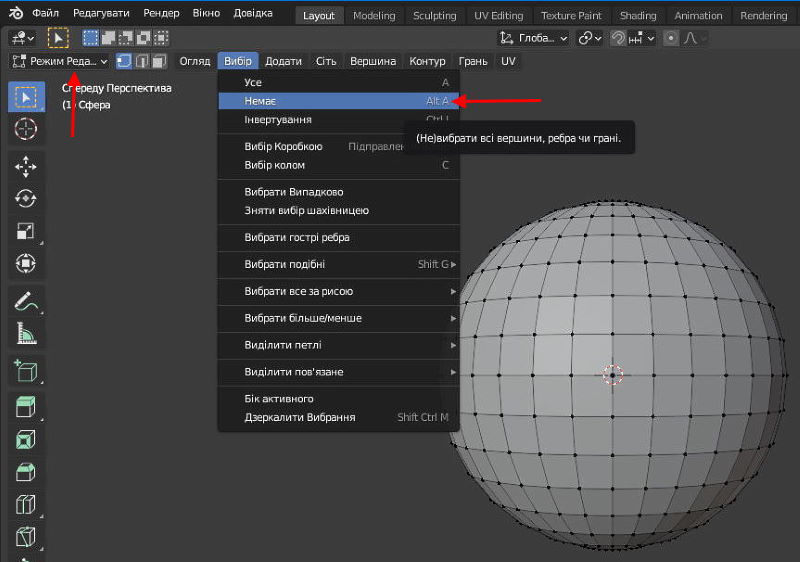800x562 pixels.
Task: Select the Extrude Region tool
Action: click(26, 407)
